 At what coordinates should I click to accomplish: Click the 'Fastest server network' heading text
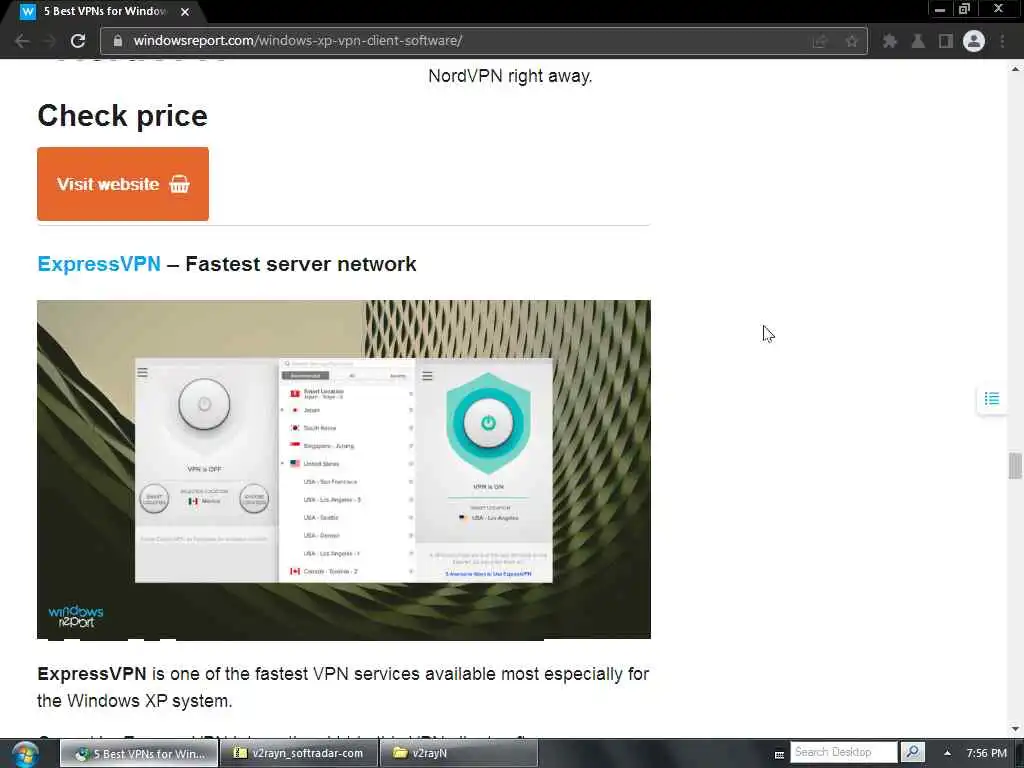300,264
